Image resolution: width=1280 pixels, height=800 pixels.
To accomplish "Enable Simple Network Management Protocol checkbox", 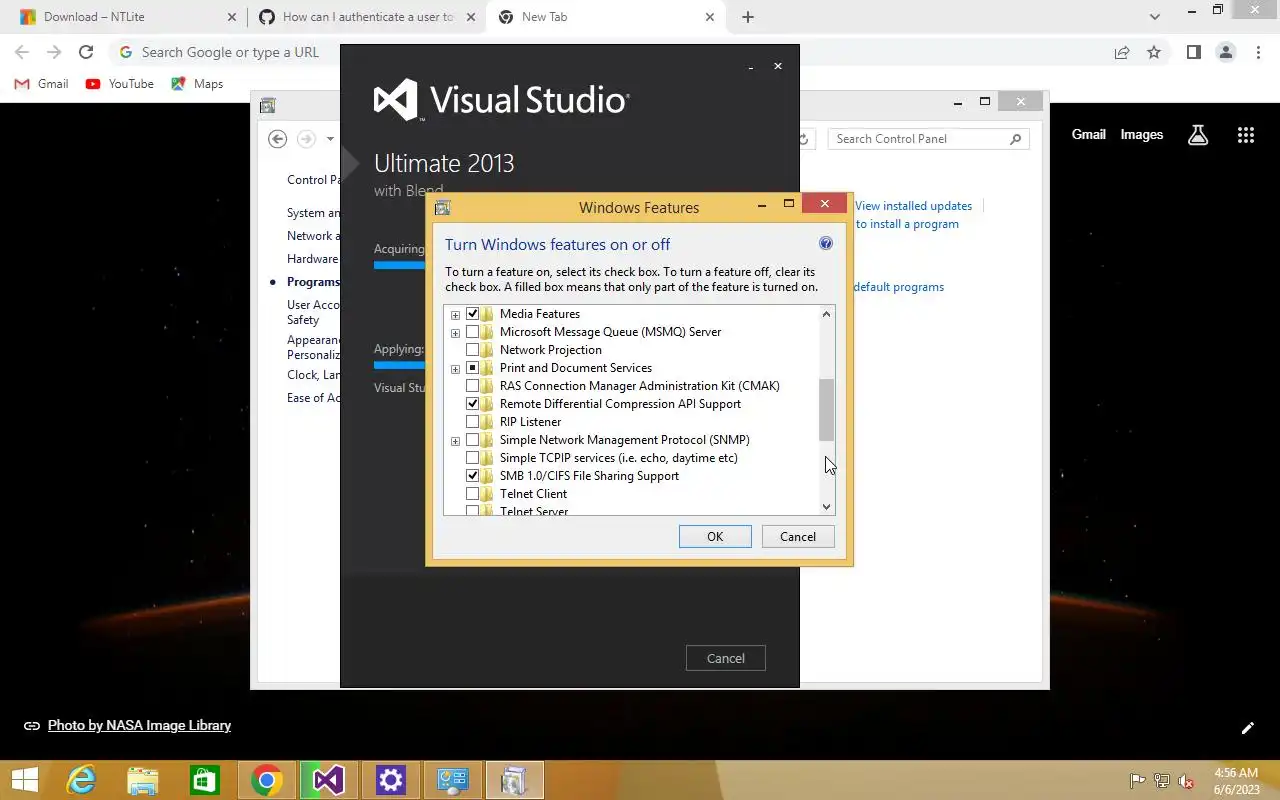I will pos(473,440).
